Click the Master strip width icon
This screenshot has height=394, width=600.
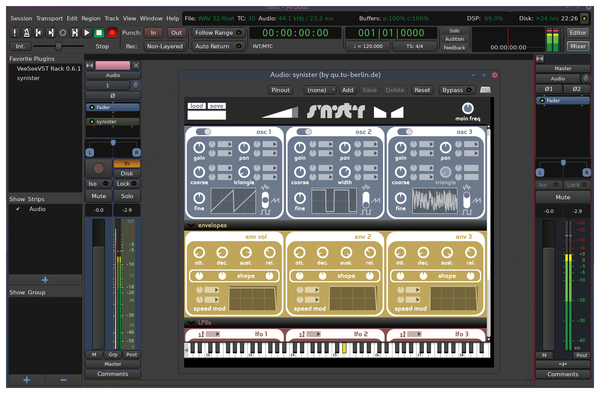tap(540, 59)
